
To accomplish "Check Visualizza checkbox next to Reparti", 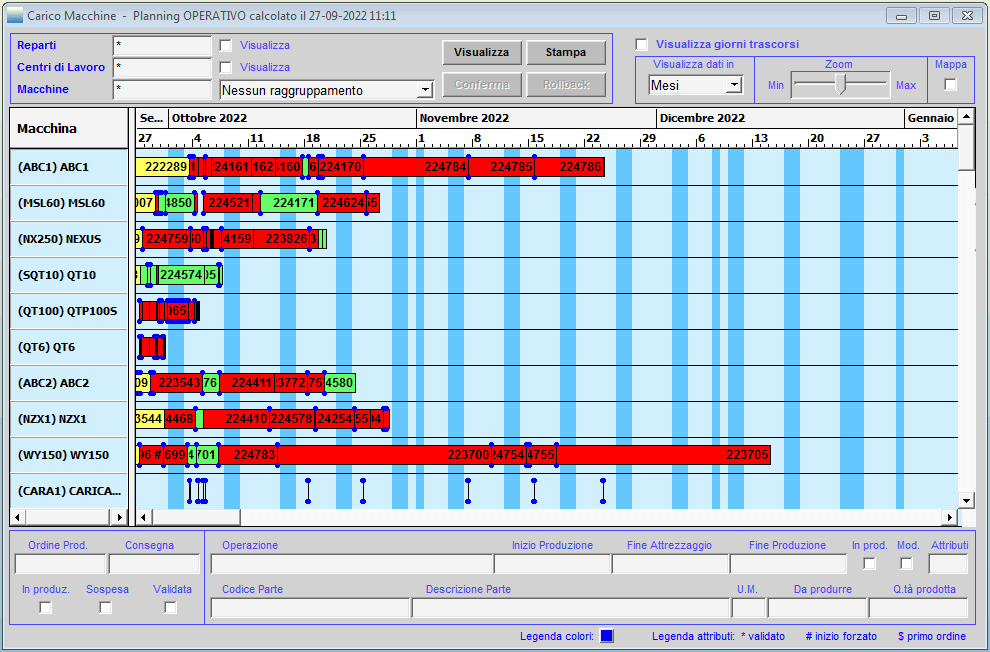I will pyautogui.click(x=226, y=45).
